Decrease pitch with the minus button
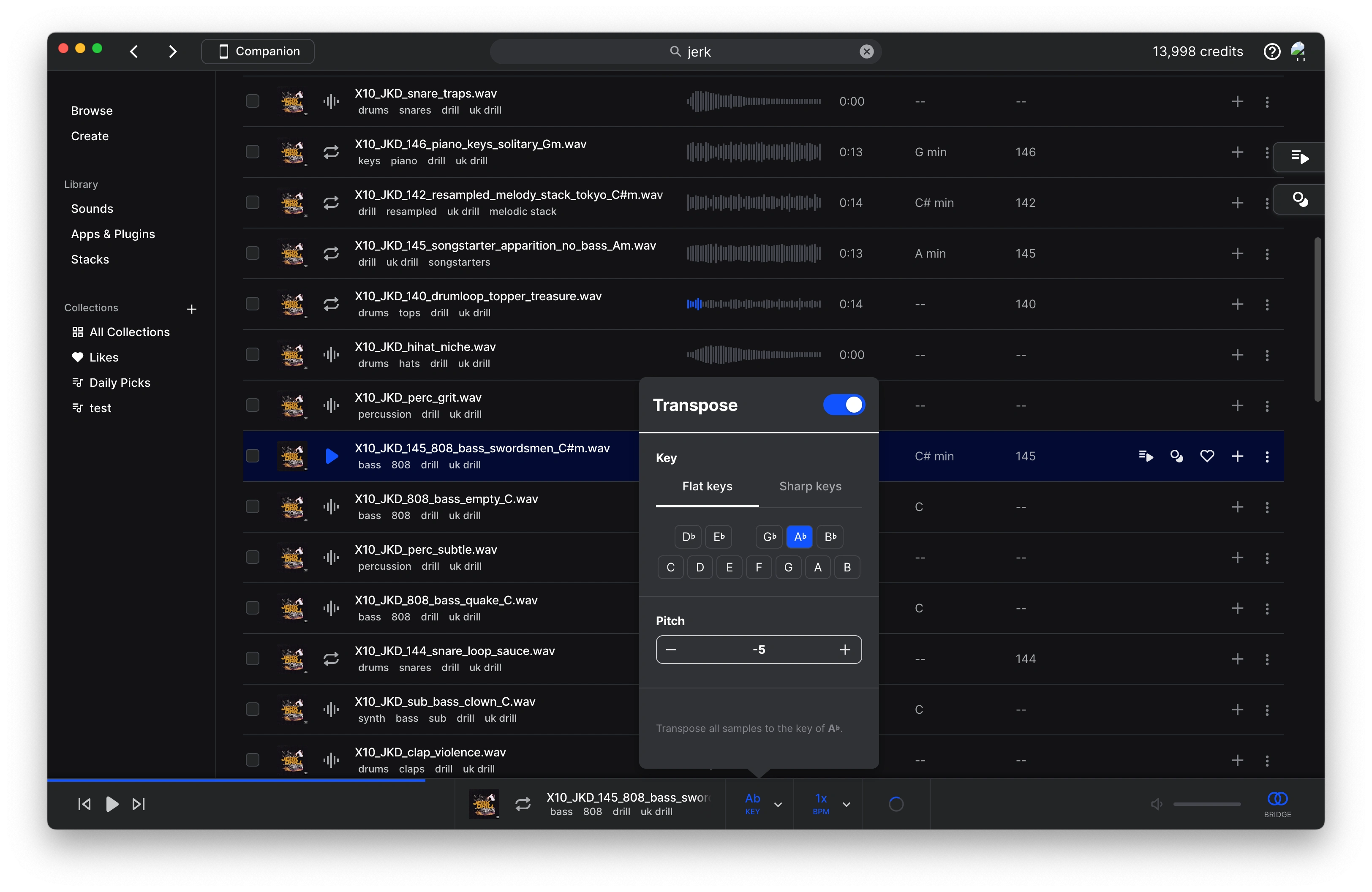Screen dimensions: 1372x892 pos(672,650)
